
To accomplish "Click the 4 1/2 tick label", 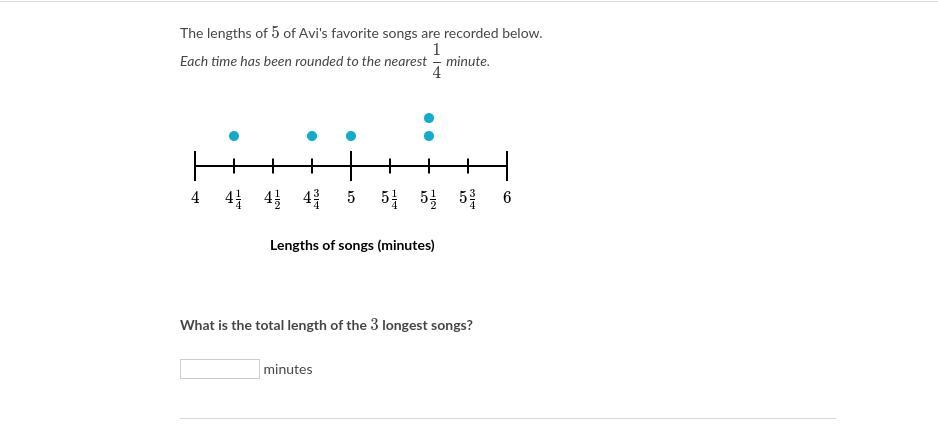I will pyautogui.click(x=273, y=199).
